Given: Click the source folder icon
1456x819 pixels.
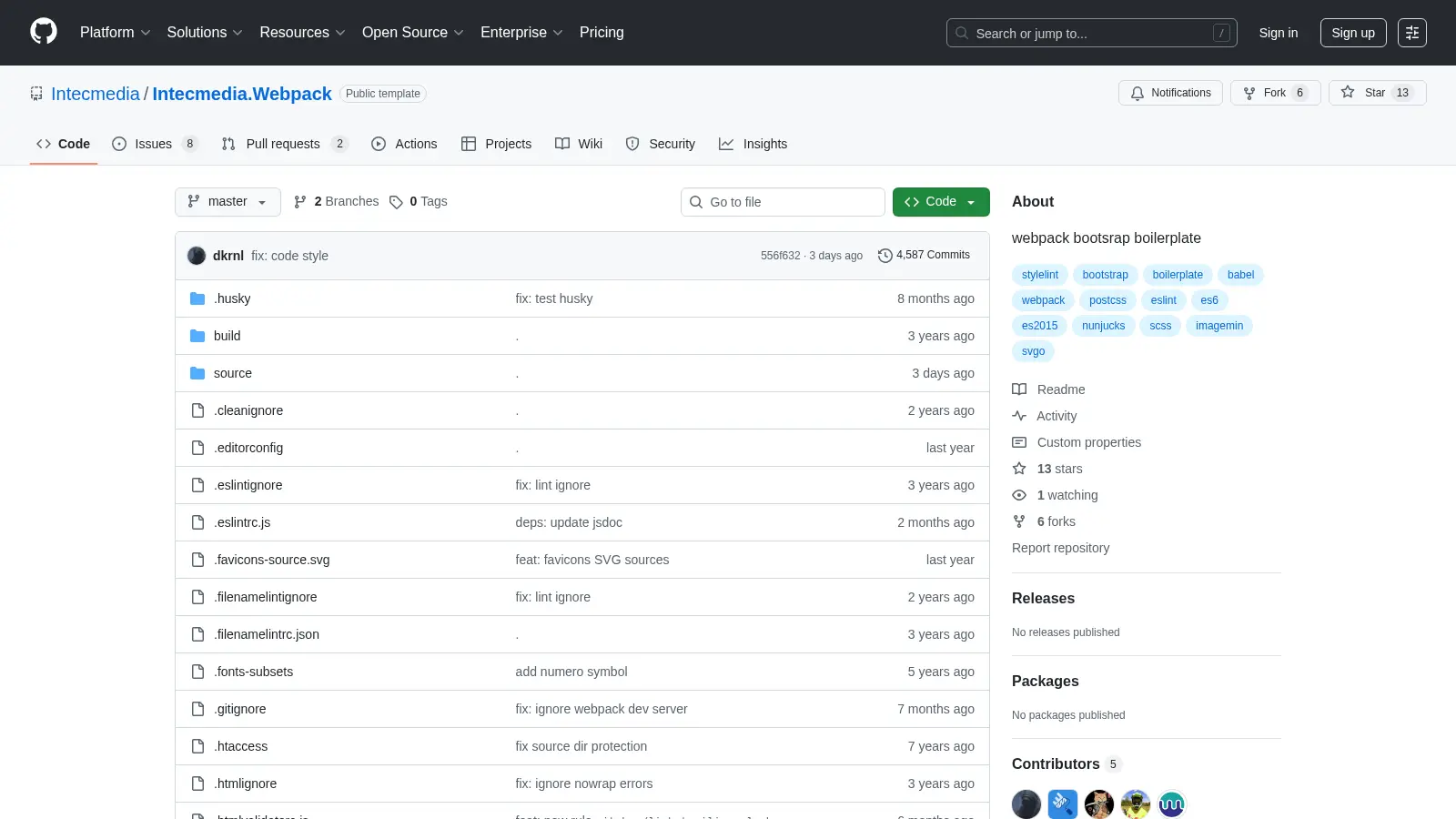Looking at the screenshot, I should pos(197,373).
